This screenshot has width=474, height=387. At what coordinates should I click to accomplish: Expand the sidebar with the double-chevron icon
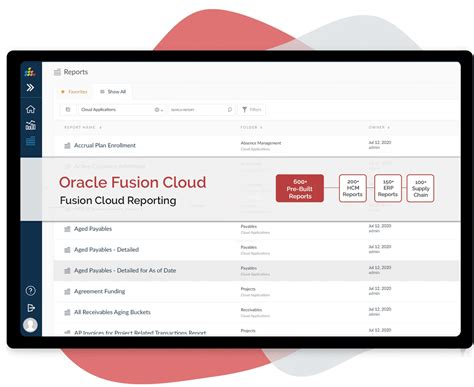coord(30,88)
